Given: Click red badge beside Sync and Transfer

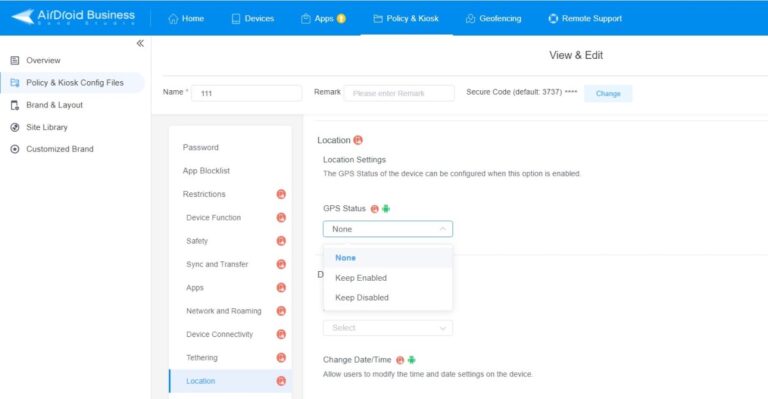Looking at the screenshot, I should tap(281, 264).
